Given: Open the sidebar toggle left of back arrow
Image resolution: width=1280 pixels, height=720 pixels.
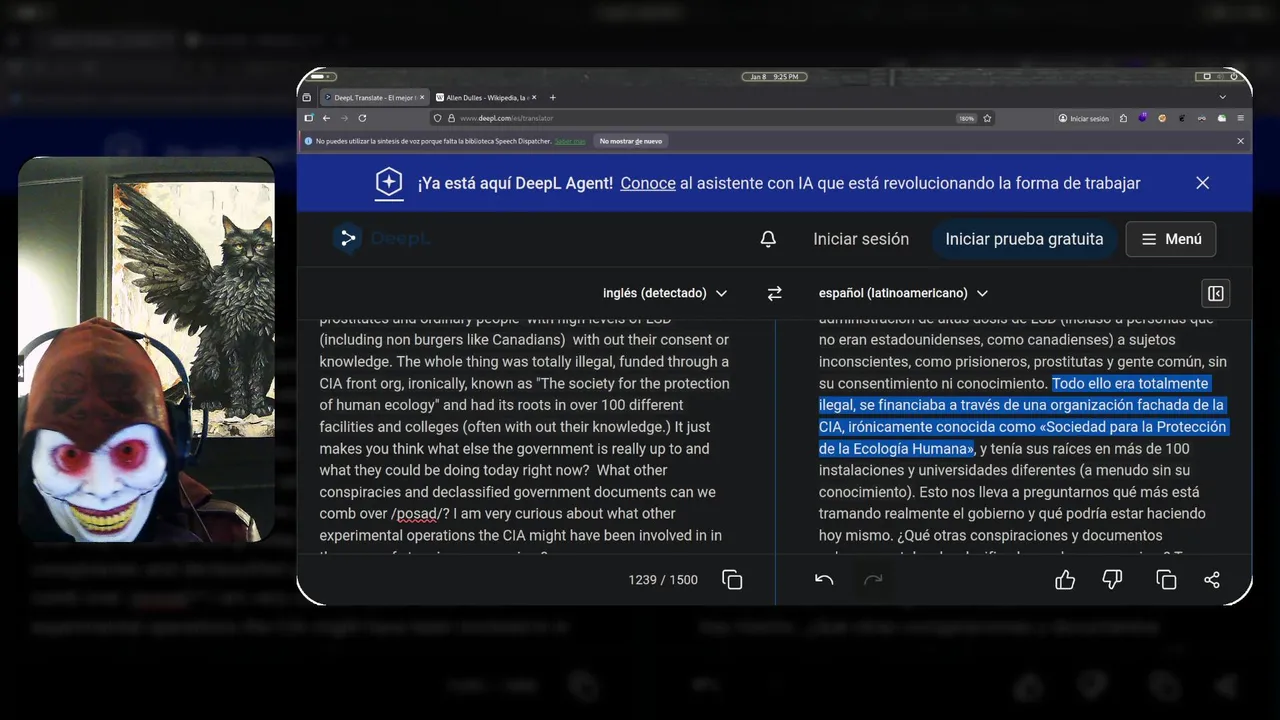Looking at the screenshot, I should click(308, 118).
